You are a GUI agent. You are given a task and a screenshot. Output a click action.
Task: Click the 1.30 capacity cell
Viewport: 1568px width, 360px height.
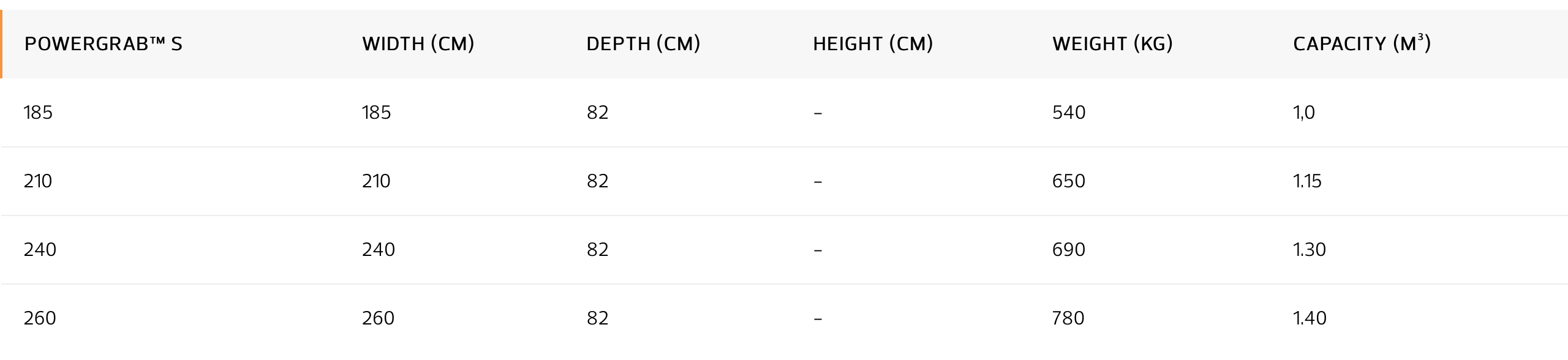pyautogui.click(x=1309, y=250)
